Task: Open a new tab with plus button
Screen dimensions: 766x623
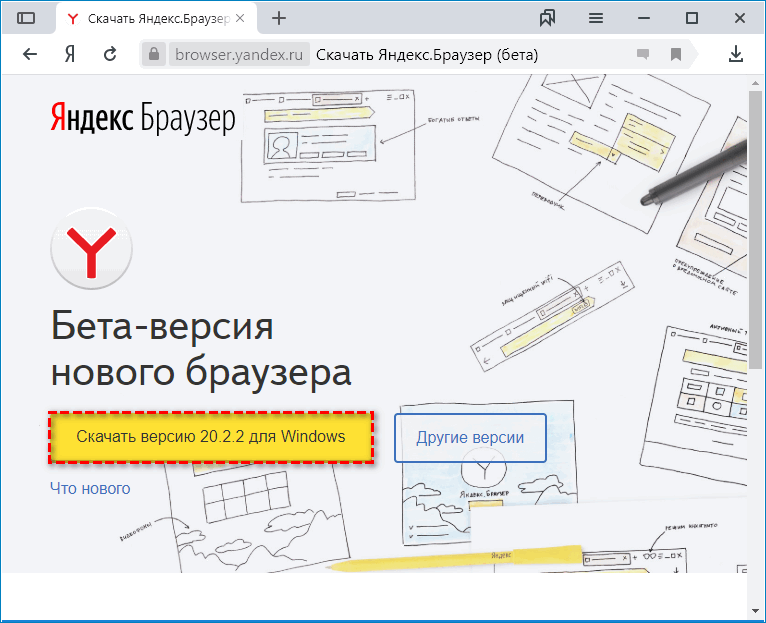Action: [x=279, y=19]
